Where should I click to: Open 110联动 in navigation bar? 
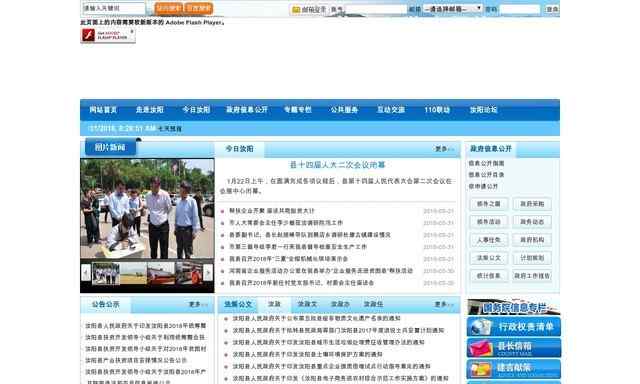tap(437, 110)
